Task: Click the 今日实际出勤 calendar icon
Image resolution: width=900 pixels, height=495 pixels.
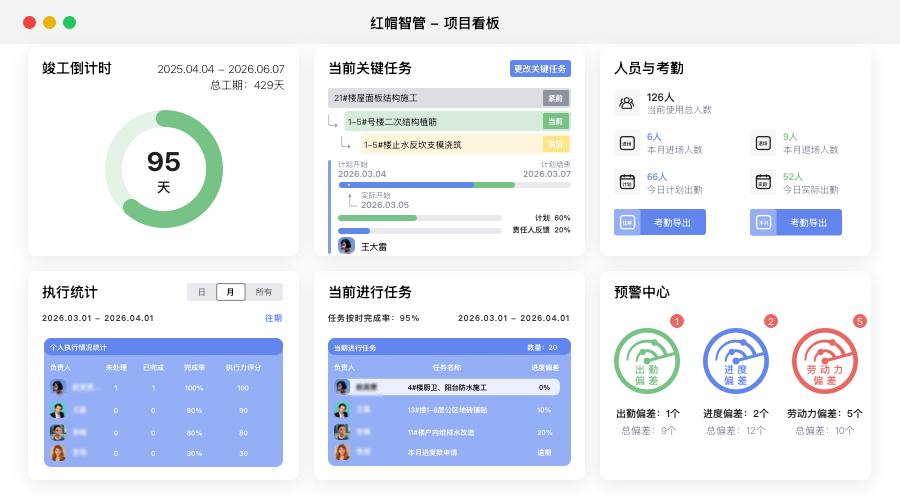Action: click(762, 182)
